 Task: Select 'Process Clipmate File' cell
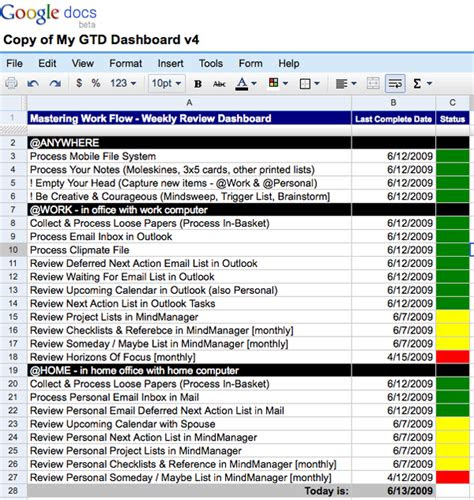pyautogui.click(x=189, y=250)
